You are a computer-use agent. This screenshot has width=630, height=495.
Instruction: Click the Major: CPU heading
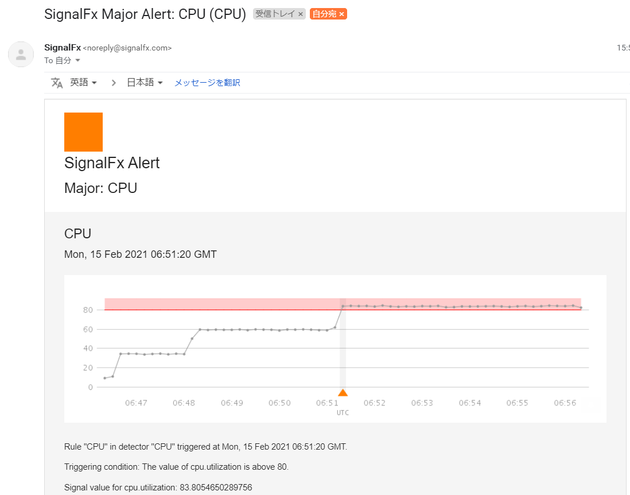point(101,188)
